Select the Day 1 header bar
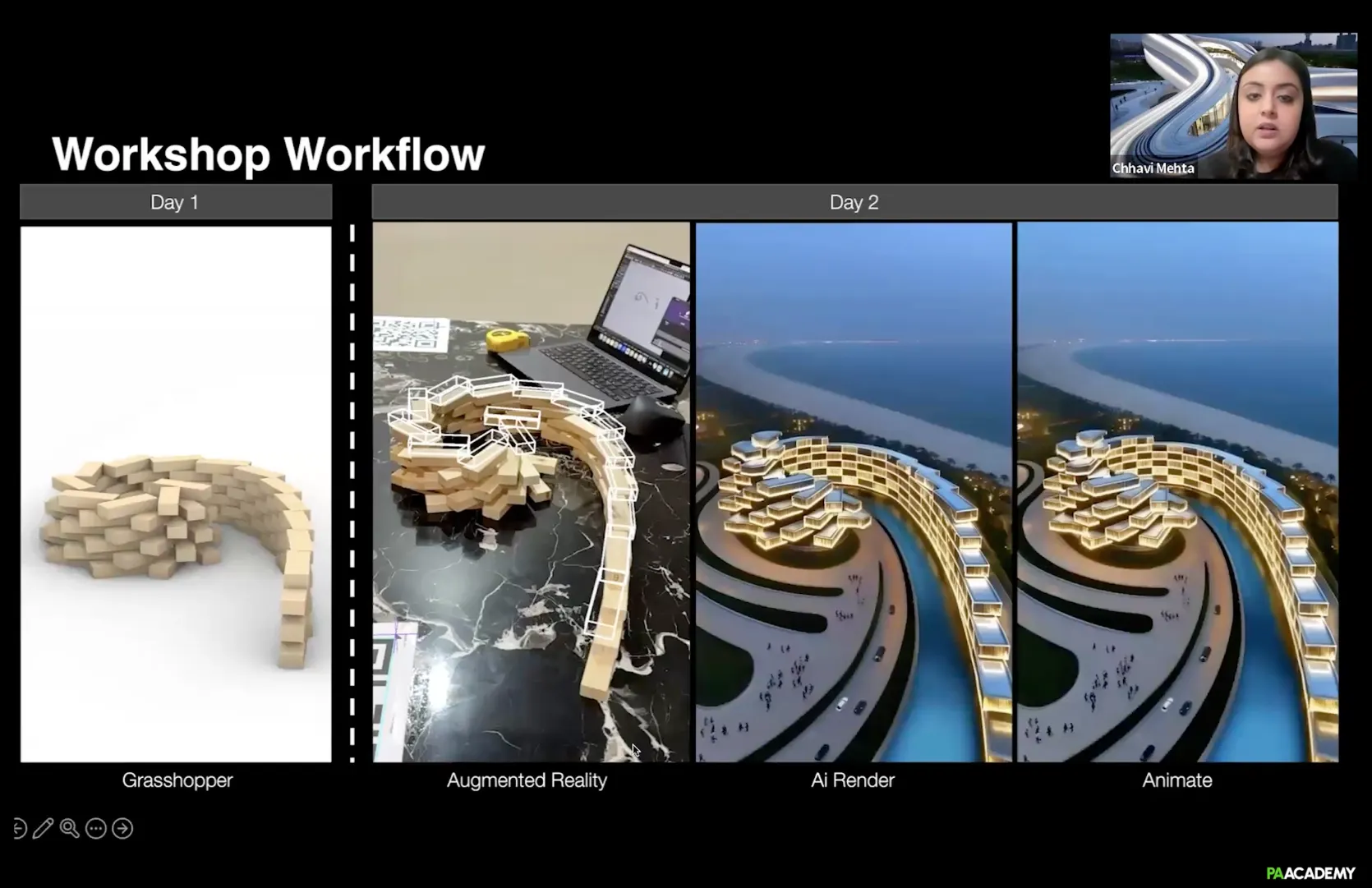Screen dimensions: 1372x888 tap(175, 202)
